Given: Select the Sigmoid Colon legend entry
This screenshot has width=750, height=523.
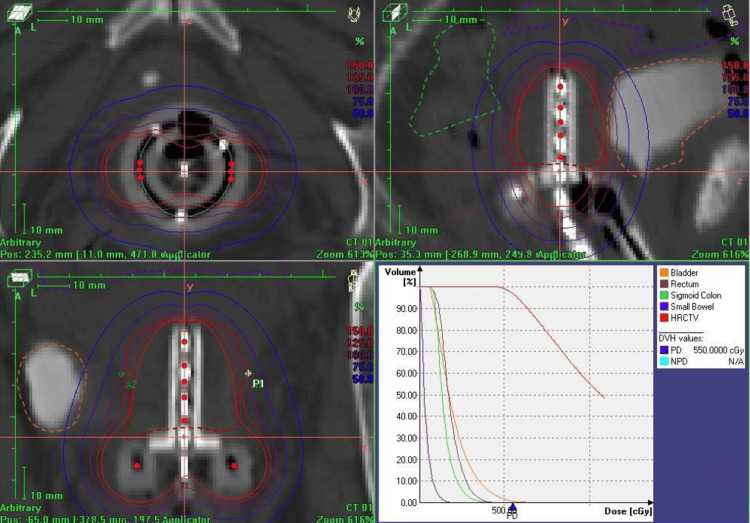Looking at the screenshot, I should point(690,296).
